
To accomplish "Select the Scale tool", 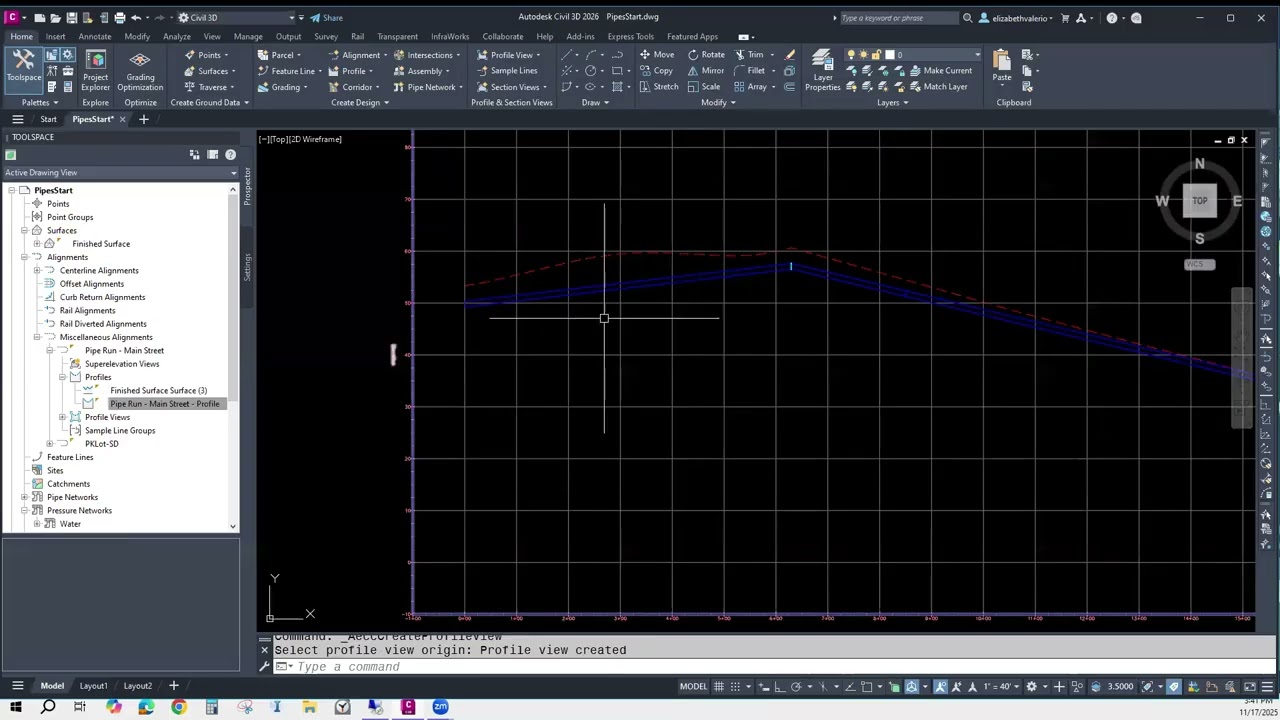I will [x=703, y=87].
